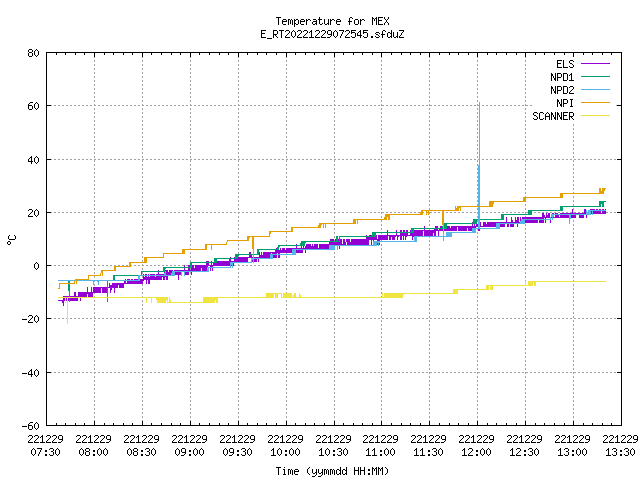640x480 pixels.
Task: Click the filename subtitle E_RT20221229072545.sfduZ
Action: pyautogui.click(x=332, y=34)
